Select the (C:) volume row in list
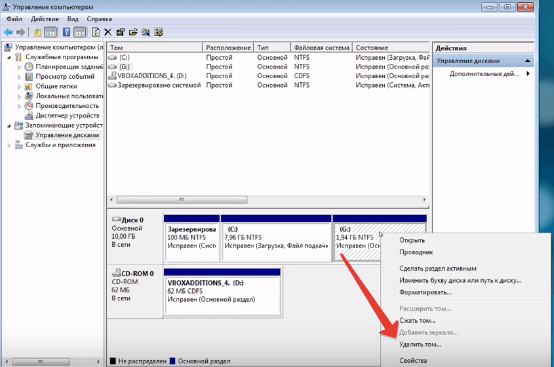Viewport: 554px width, 367px height. (x=269, y=57)
